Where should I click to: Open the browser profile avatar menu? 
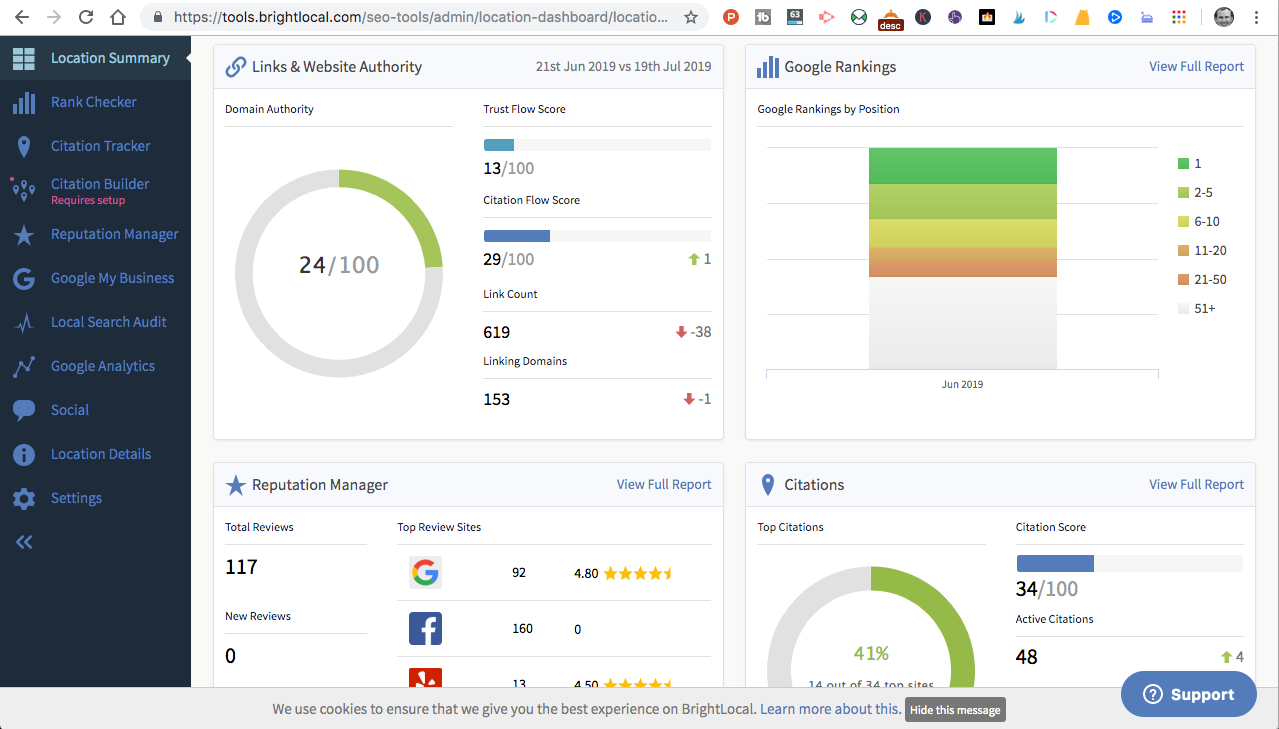1223,17
